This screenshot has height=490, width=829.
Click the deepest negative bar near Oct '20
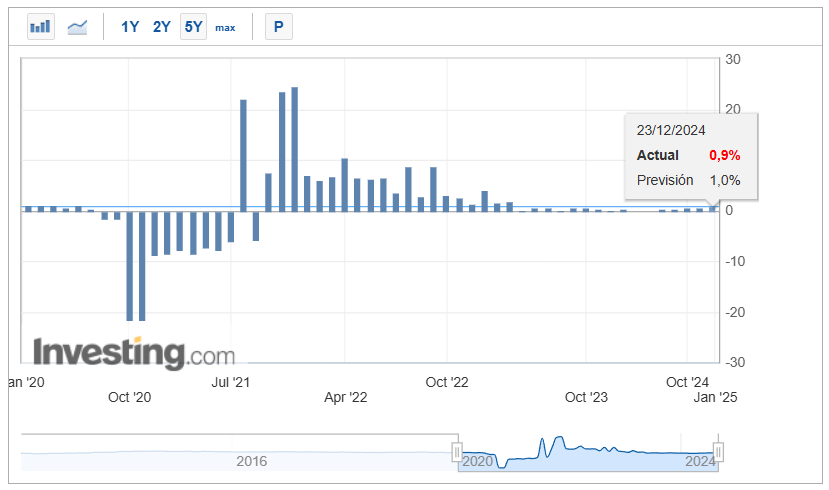pos(130,266)
